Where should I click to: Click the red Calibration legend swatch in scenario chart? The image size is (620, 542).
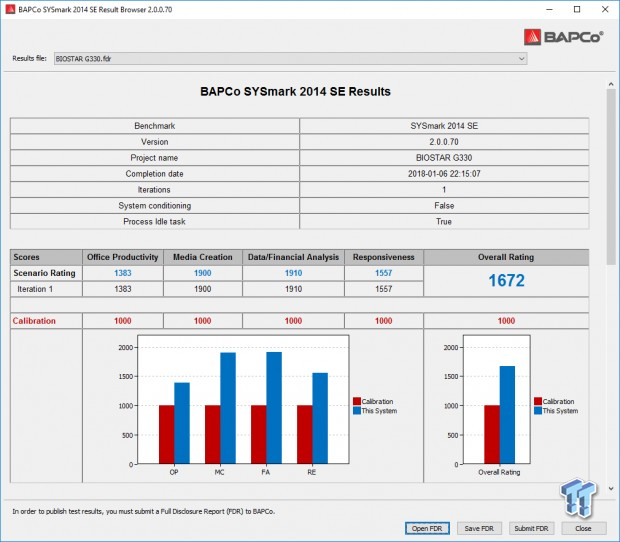(x=357, y=401)
